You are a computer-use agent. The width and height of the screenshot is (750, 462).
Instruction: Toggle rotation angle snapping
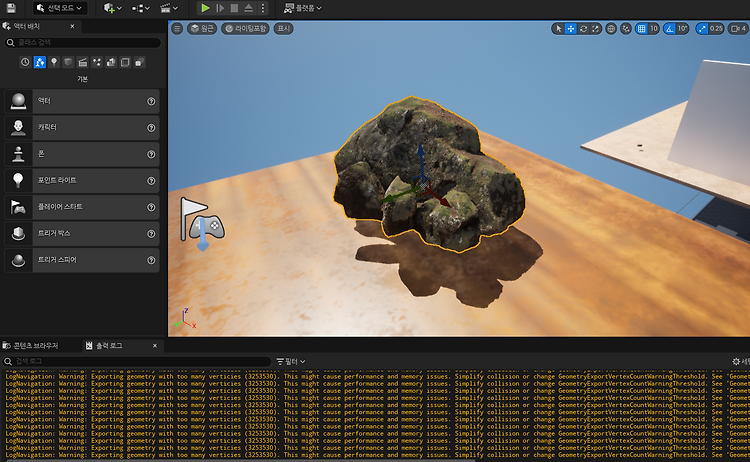click(670, 29)
